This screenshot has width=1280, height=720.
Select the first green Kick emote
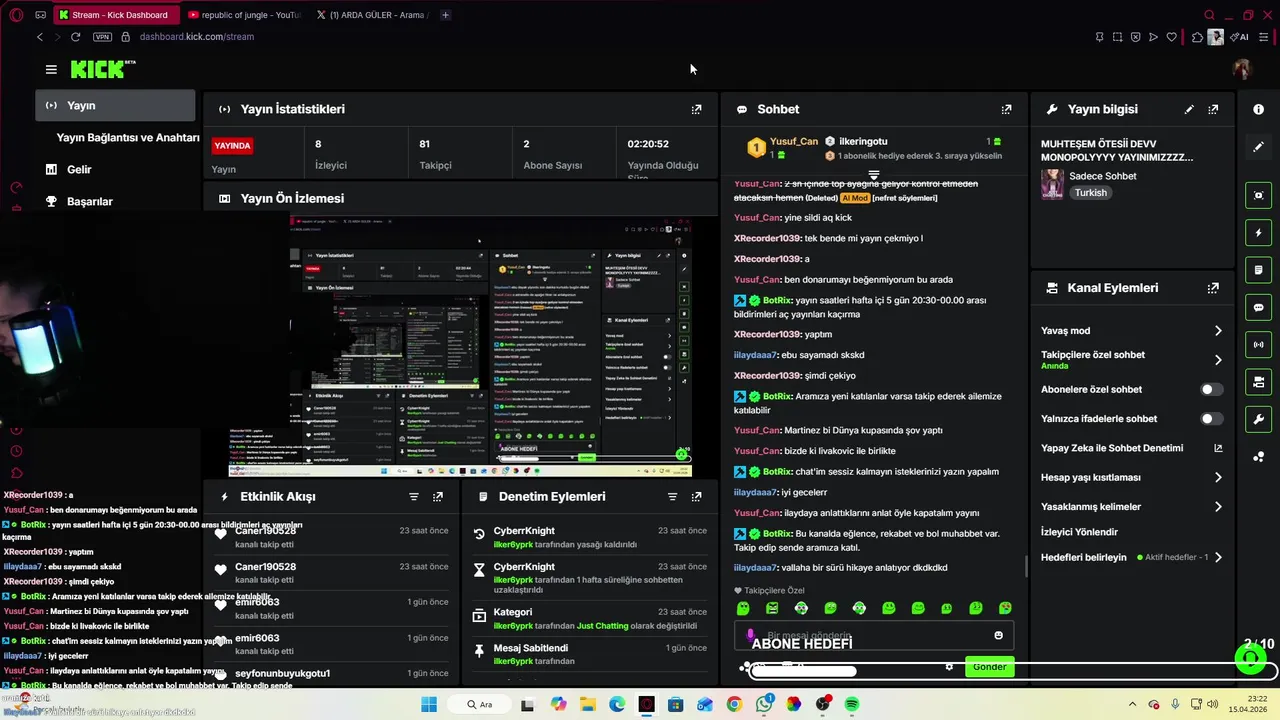point(743,608)
